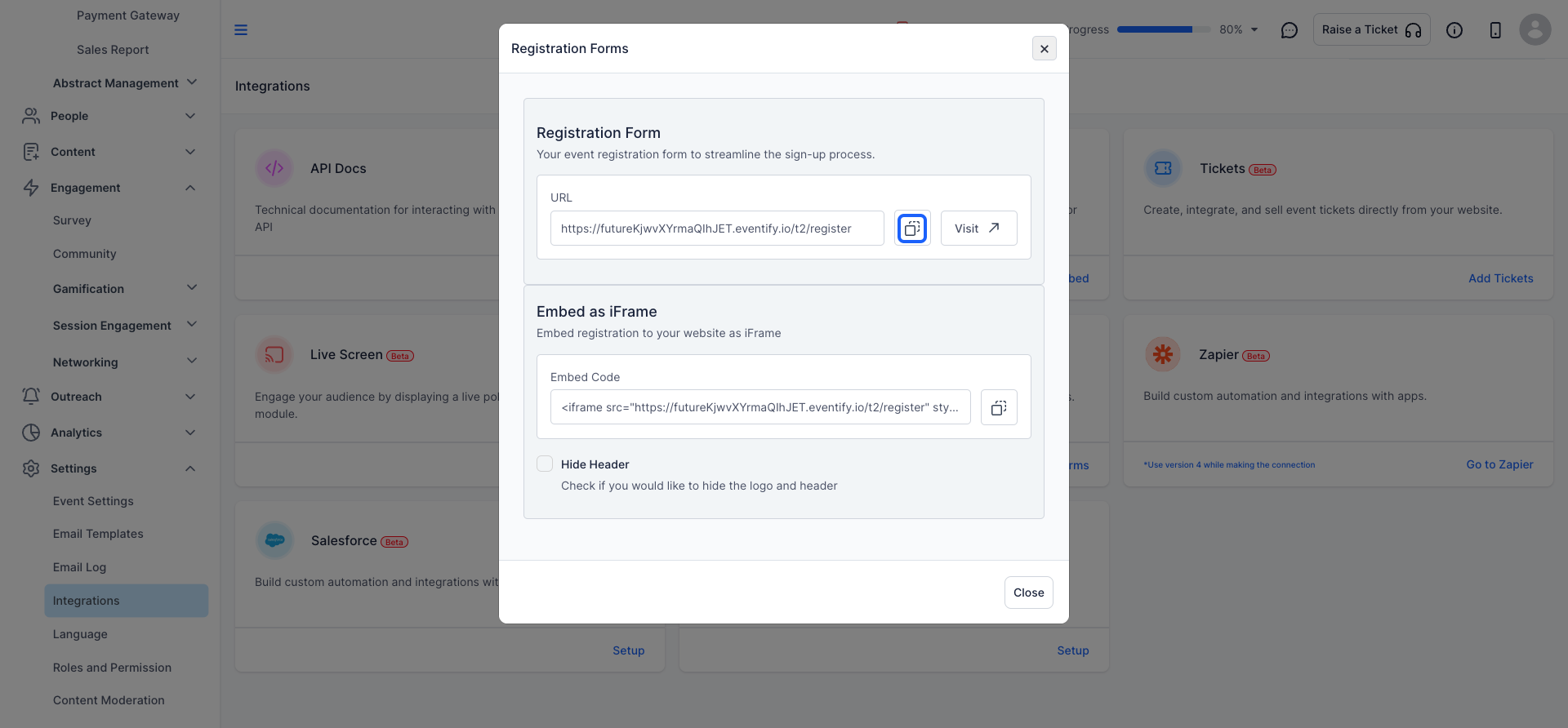Click the Embed Code text field
The height and width of the screenshot is (728, 1568).
pyautogui.click(x=760, y=407)
